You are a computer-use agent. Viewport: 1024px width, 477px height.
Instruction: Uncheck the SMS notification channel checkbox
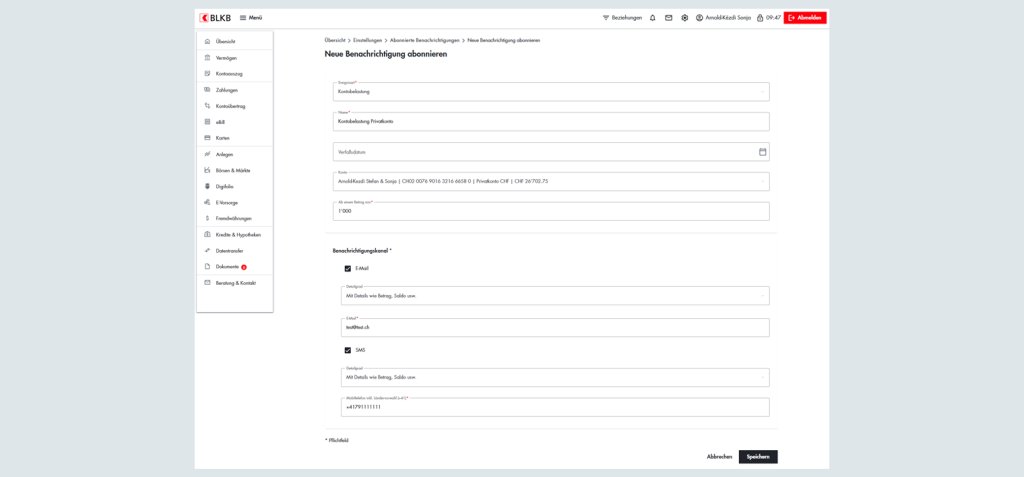[348, 350]
